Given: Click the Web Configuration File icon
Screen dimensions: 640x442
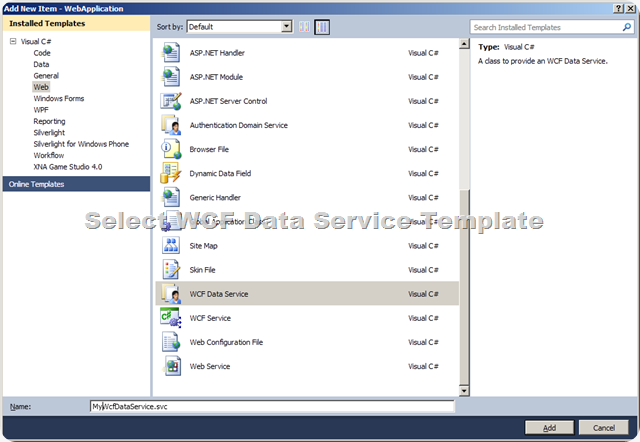Looking at the screenshot, I should (171, 342).
